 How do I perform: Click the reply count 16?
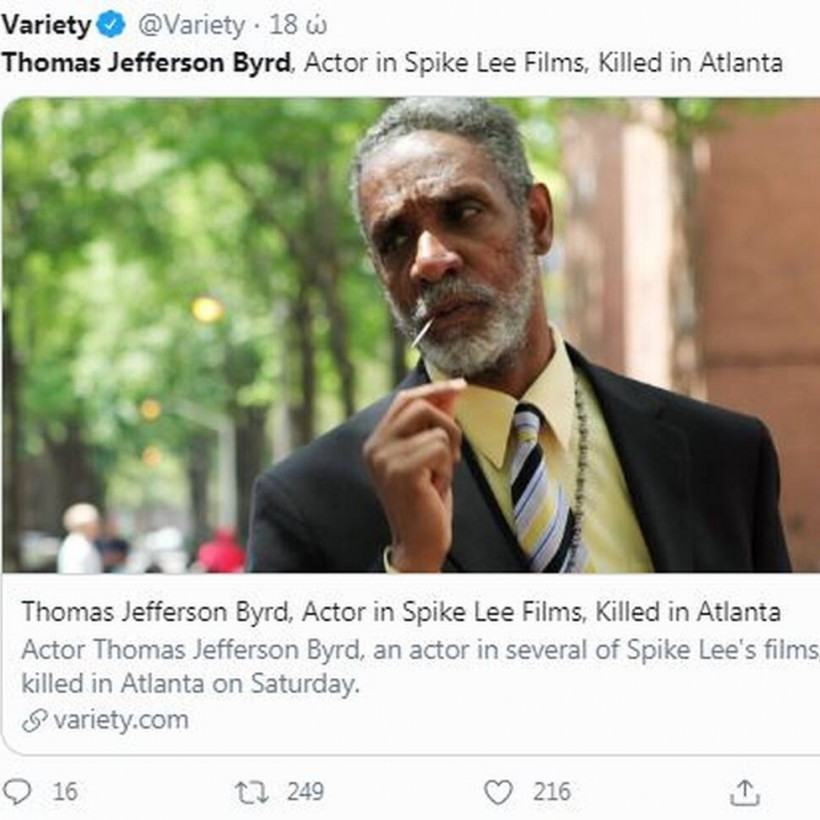(x=65, y=792)
